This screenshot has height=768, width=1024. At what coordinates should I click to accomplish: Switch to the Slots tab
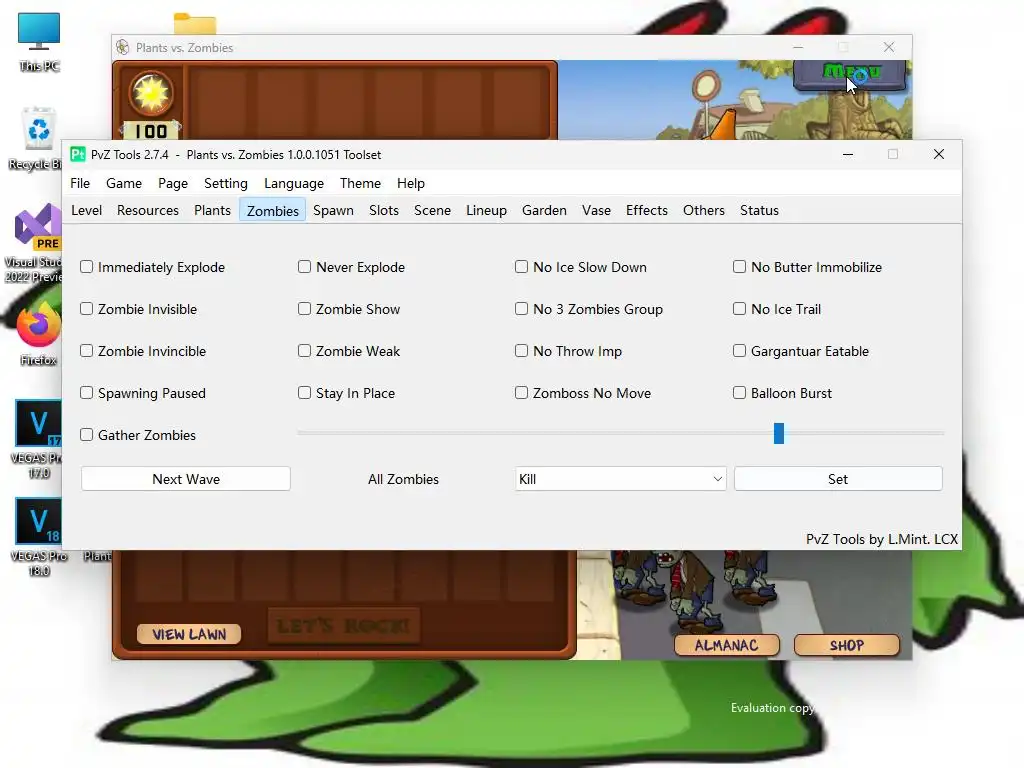[x=383, y=210]
